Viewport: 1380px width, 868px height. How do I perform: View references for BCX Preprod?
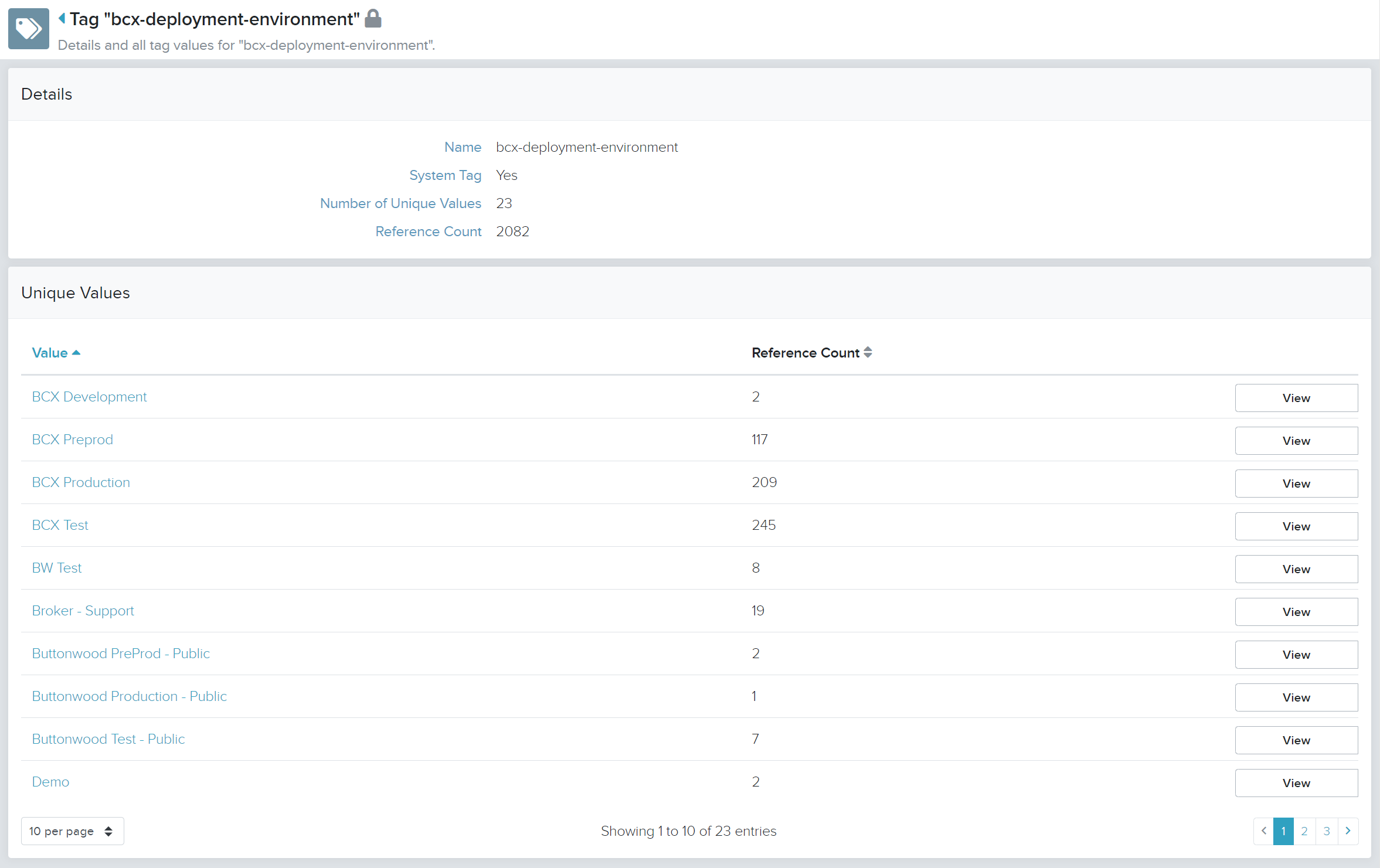(1296, 441)
